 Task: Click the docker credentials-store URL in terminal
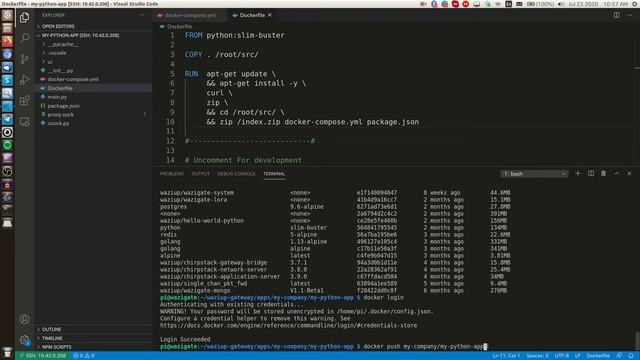(x=288, y=325)
